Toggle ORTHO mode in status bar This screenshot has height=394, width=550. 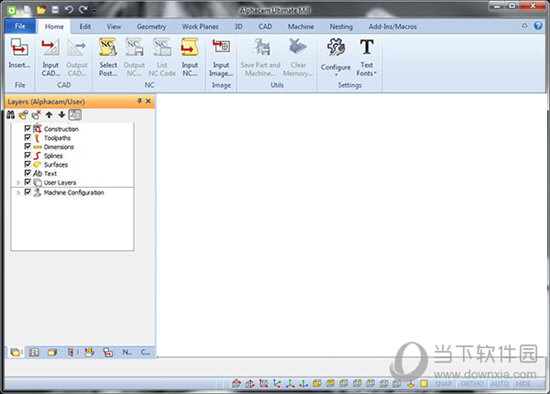472,384
